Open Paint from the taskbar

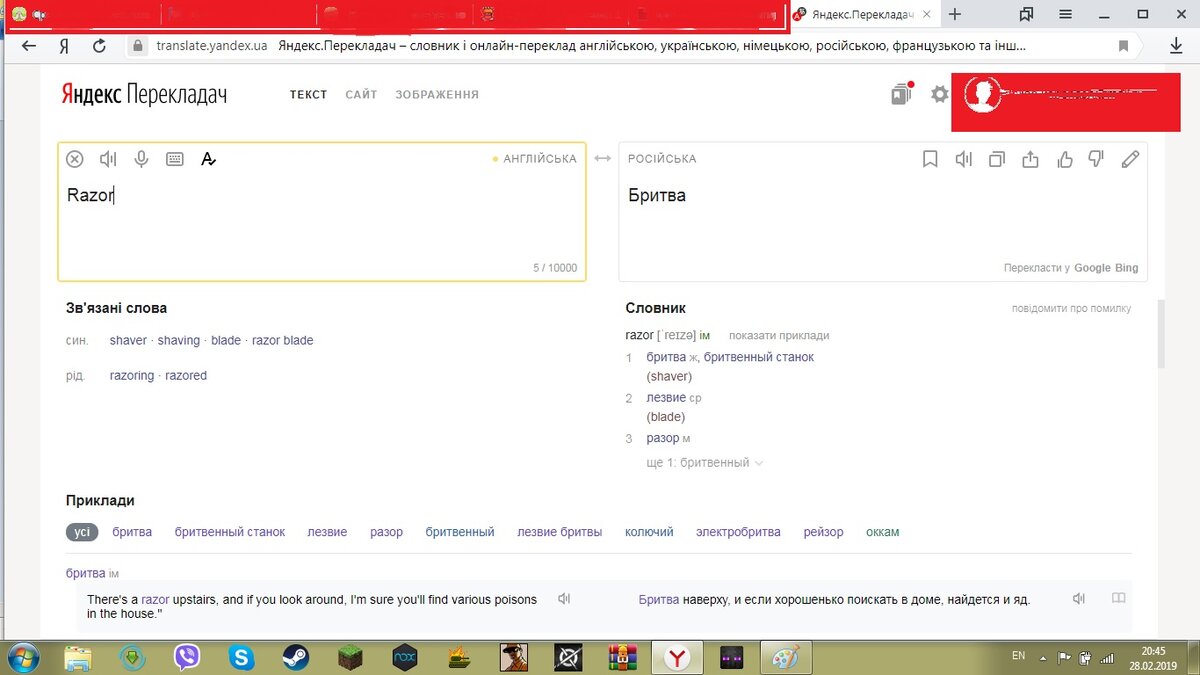[786, 657]
